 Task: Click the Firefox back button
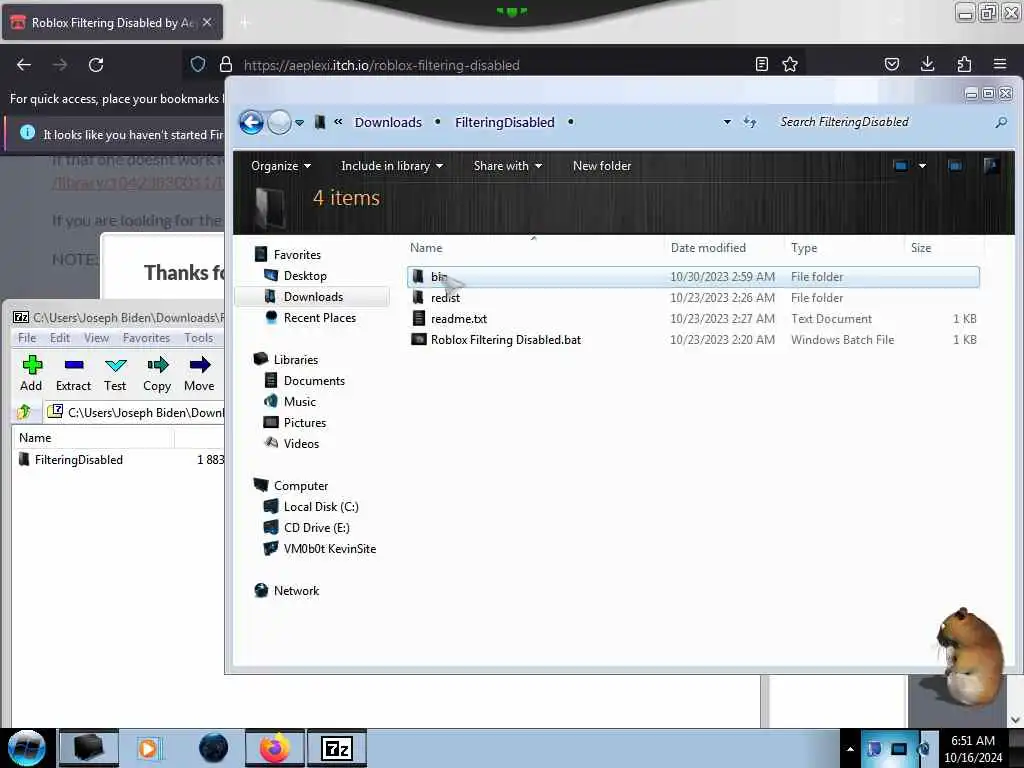(x=24, y=65)
